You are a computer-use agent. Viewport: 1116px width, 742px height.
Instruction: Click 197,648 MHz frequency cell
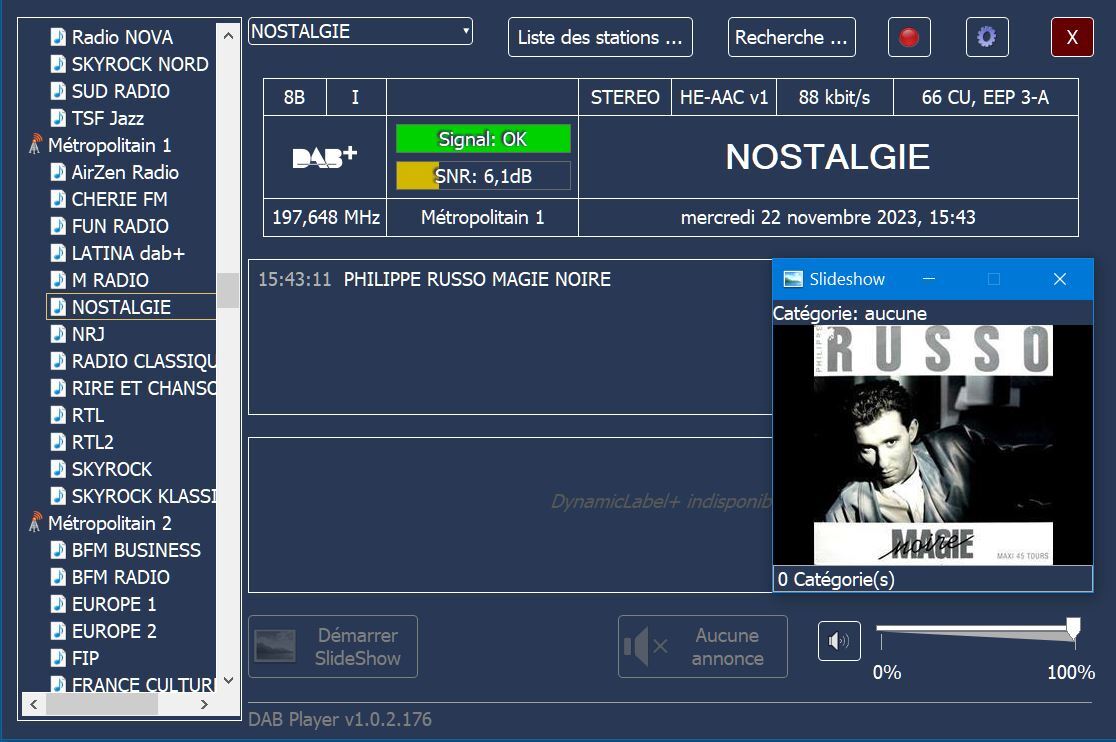(325, 217)
